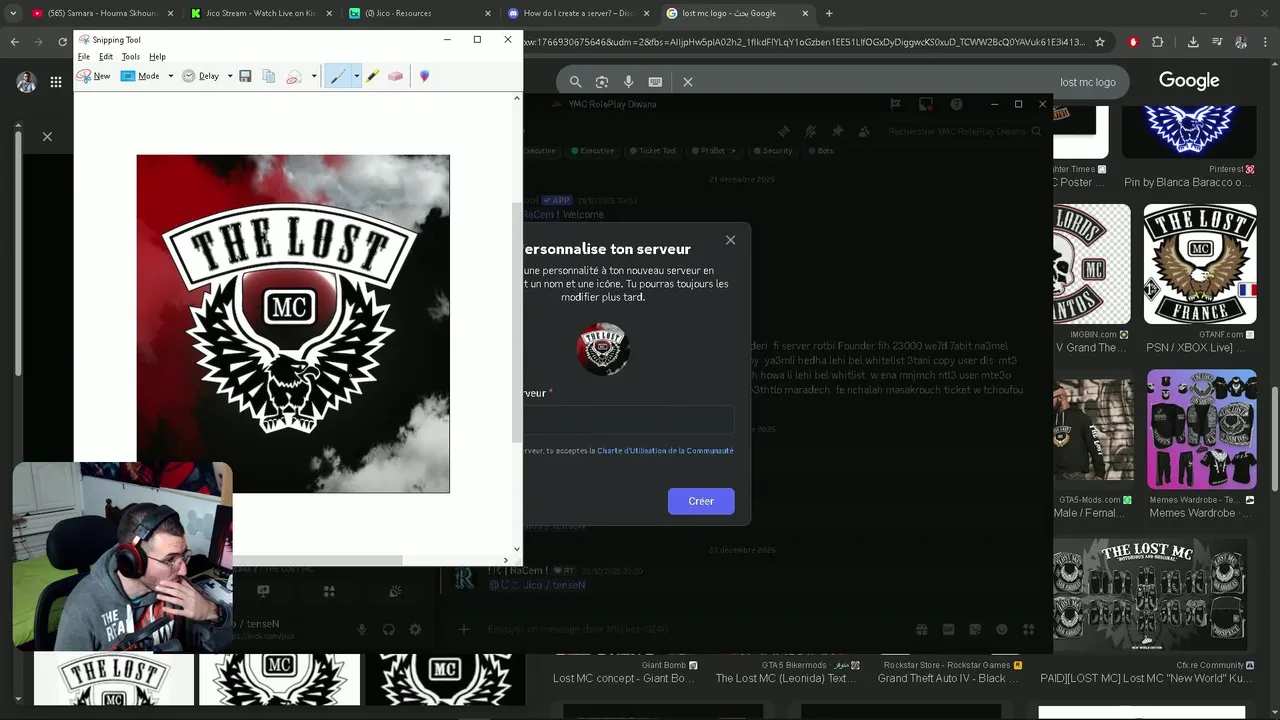This screenshot has height=720, width=1280.
Task: Save the snip with floppy icon
Action: pos(245,76)
